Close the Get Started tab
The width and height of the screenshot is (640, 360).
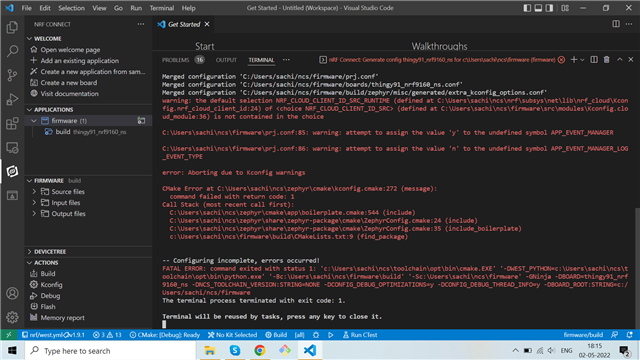[207, 24]
